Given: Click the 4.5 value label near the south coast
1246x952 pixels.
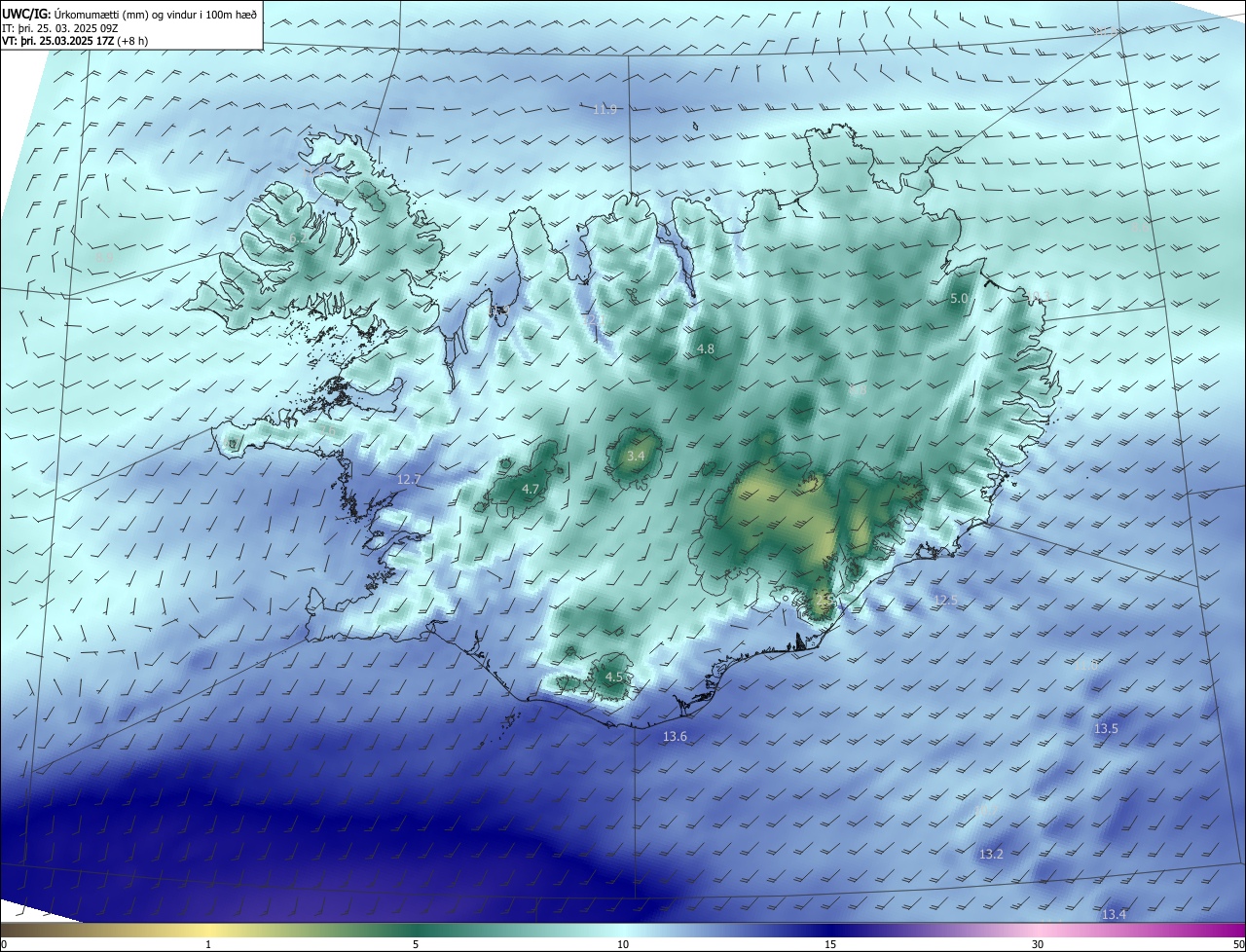Looking at the screenshot, I should coord(614,677).
